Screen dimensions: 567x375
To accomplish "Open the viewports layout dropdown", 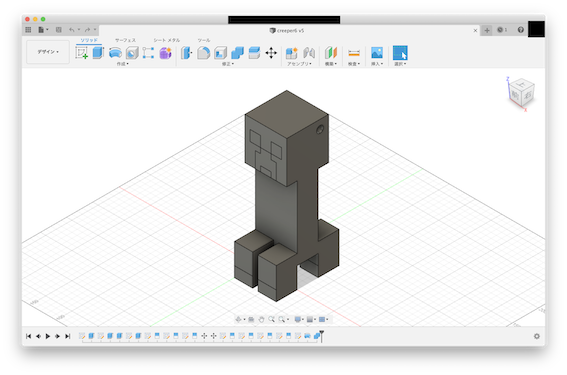I will click(323, 319).
